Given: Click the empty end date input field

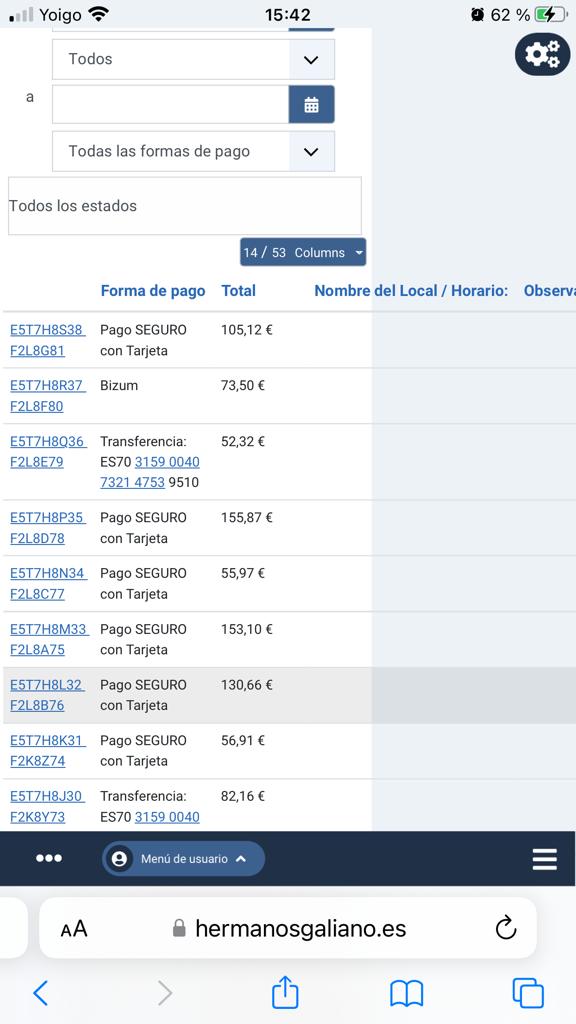Looking at the screenshot, I should coord(170,104).
